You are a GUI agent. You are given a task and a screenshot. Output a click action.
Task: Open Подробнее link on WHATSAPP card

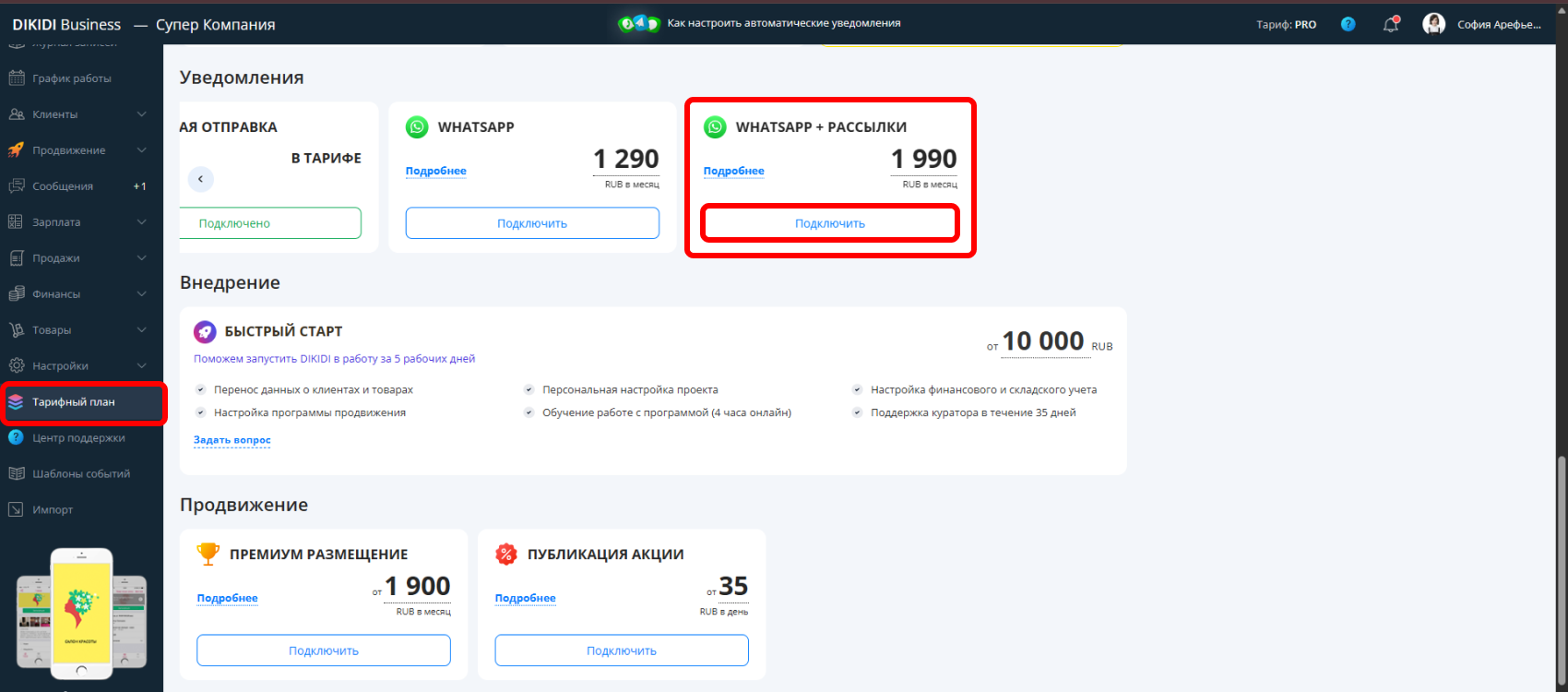pos(436,172)
